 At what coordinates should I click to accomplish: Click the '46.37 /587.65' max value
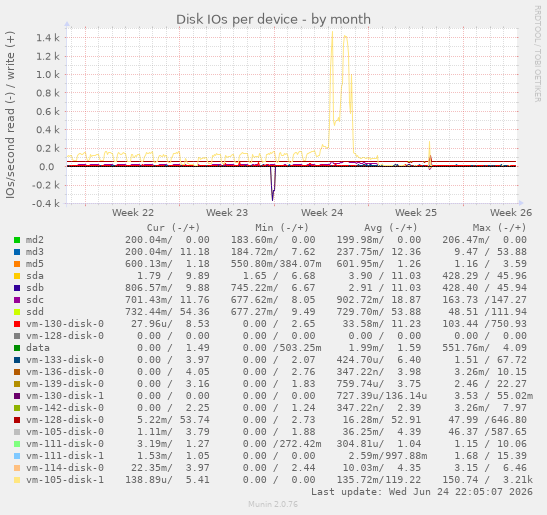(x=488, y=432)
